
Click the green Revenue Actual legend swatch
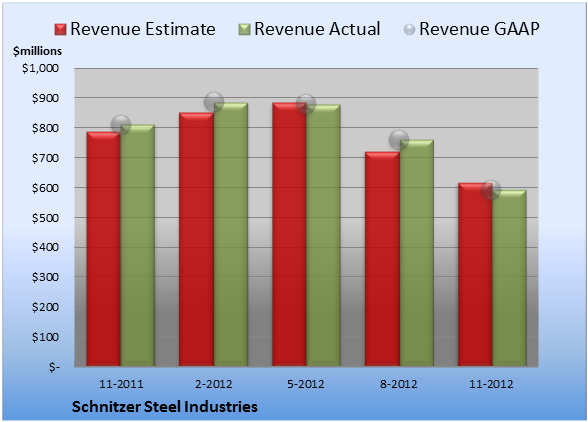point(244,30)
